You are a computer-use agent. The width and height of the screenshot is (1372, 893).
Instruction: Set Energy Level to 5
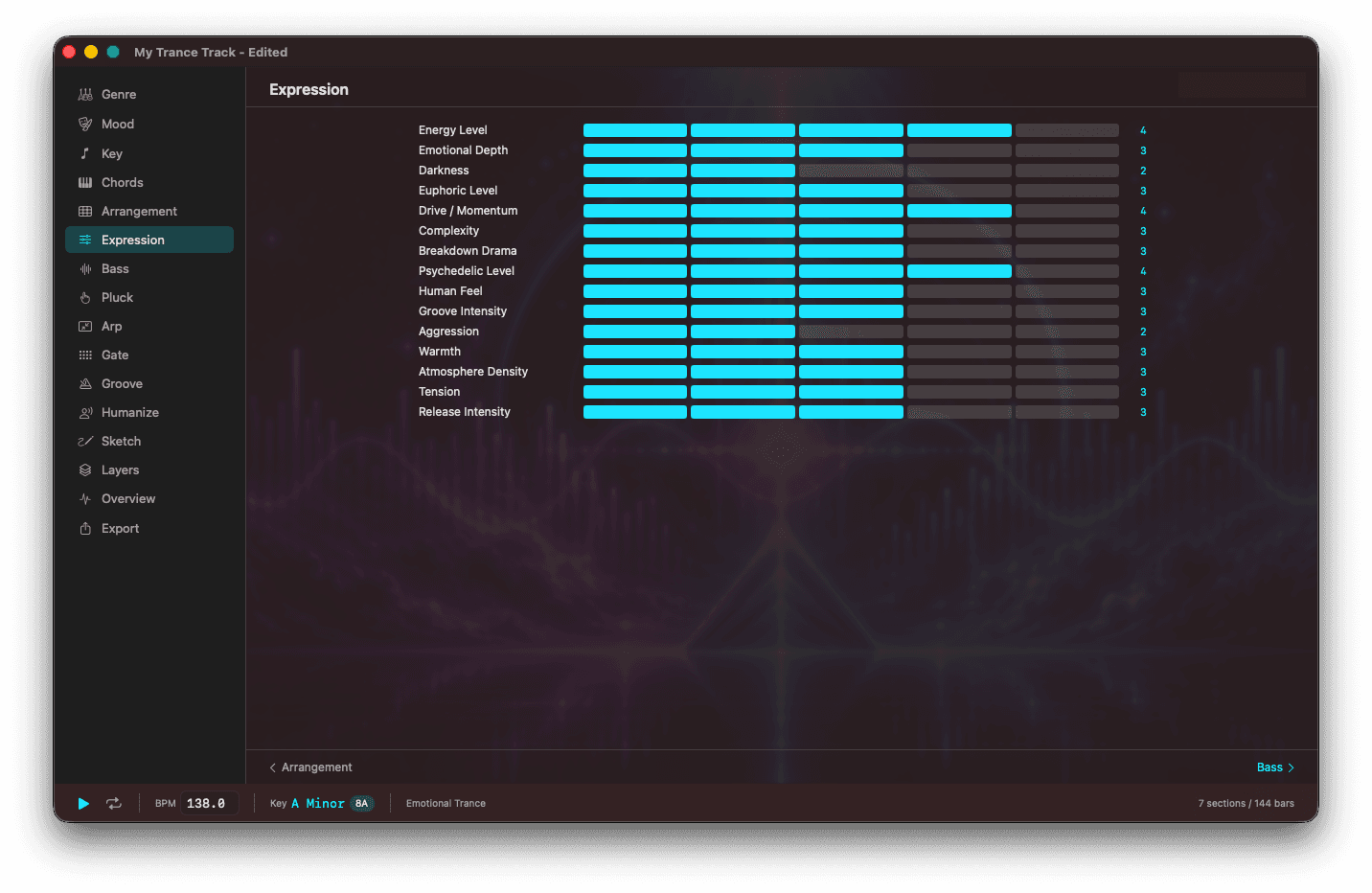[1066, 130]
